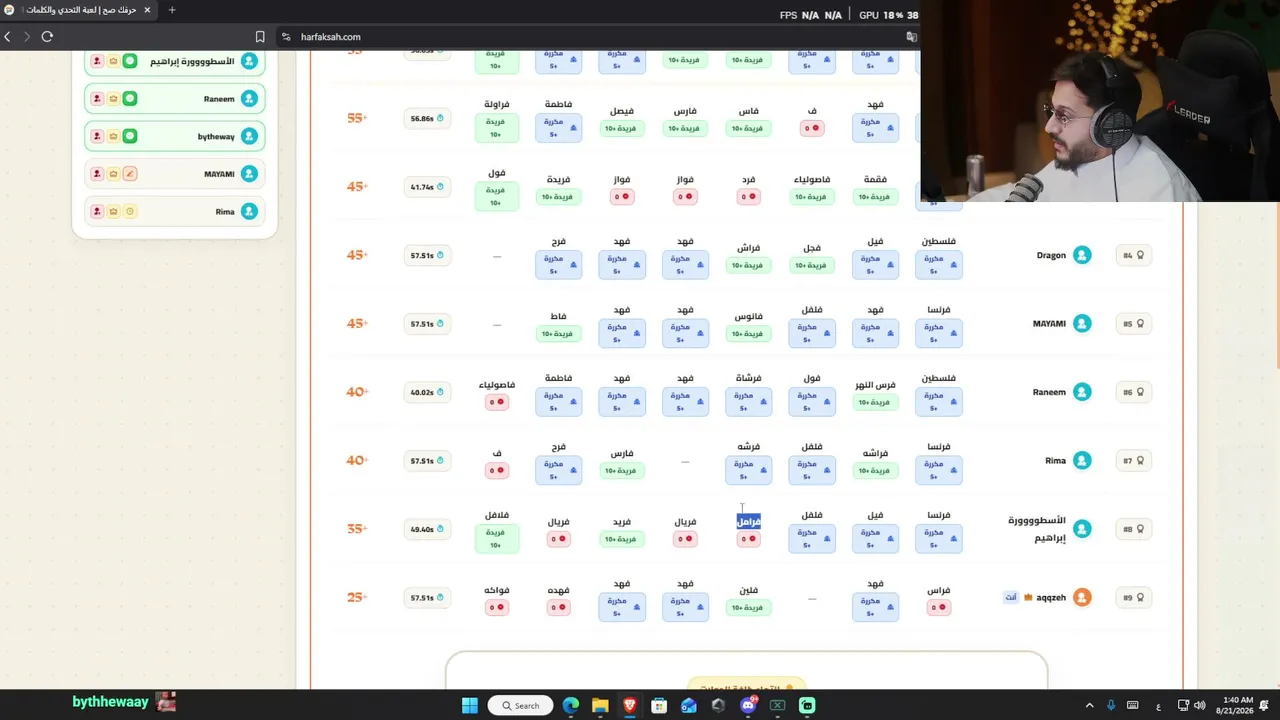Click crown icon in bytheway sidebar card
Image resolution: width=1280 pixels, height=720 pixels.
coord(113,136)
